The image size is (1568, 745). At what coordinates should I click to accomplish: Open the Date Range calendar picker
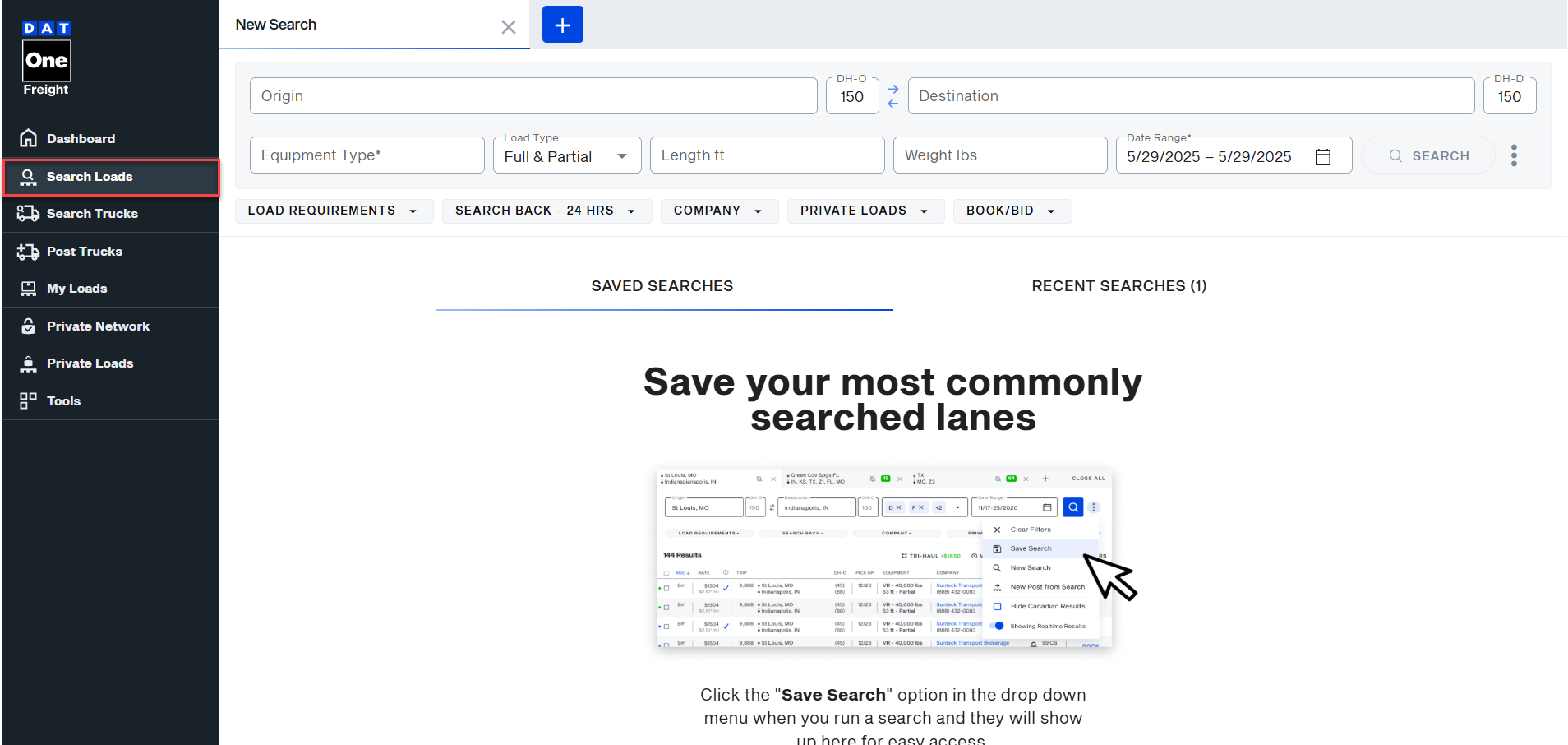(x=1323, y=157)
